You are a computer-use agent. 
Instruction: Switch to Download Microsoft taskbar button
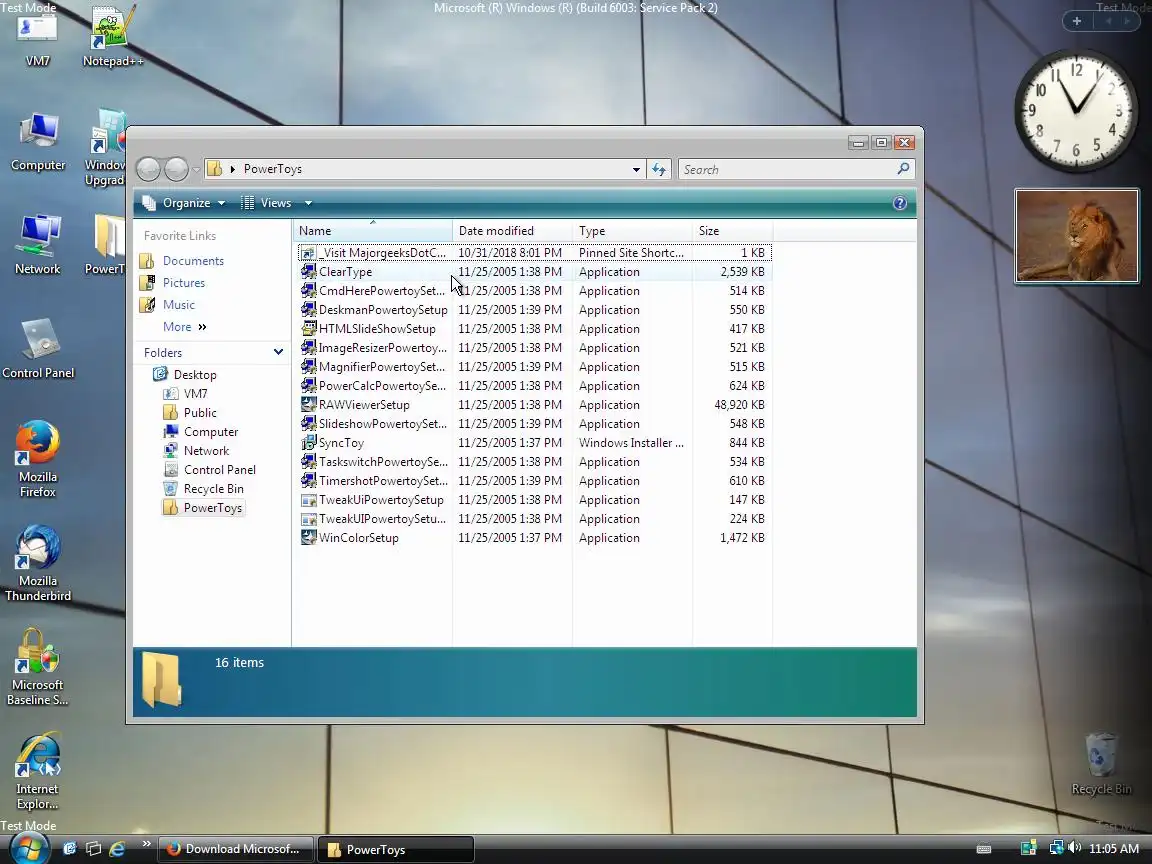pyautogui.click(x=236, y=849)
